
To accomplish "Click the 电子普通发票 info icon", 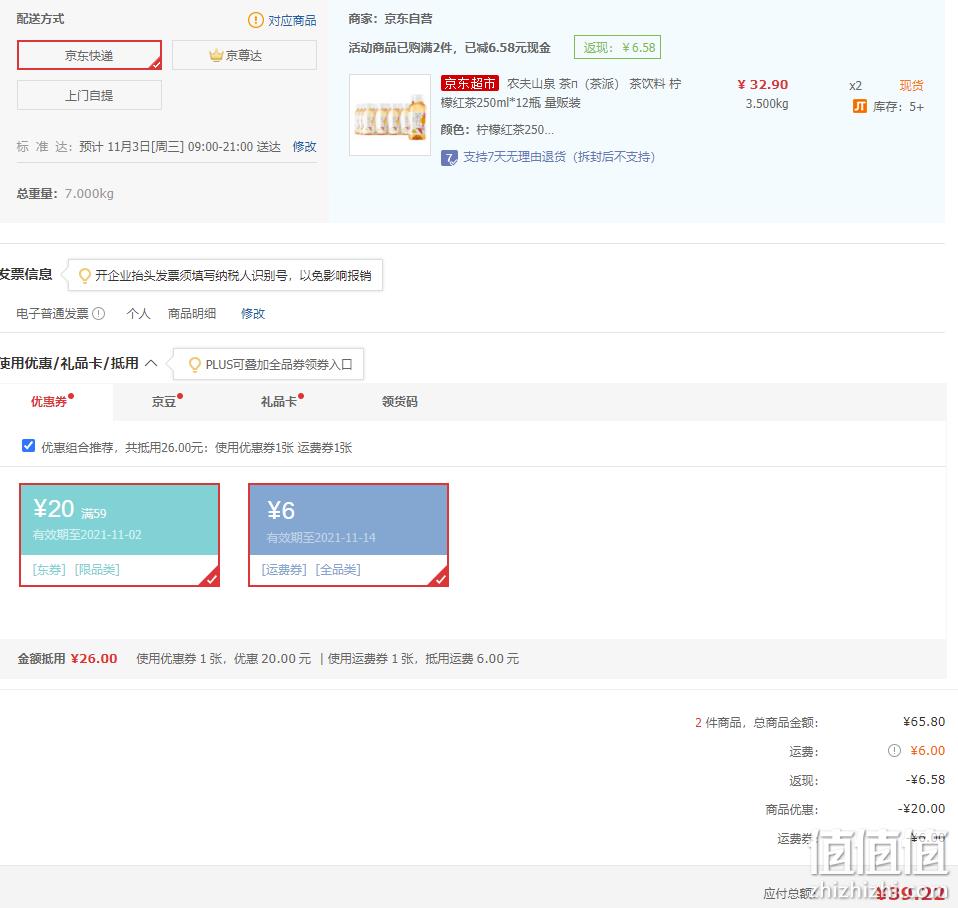I will click(98, 313).
